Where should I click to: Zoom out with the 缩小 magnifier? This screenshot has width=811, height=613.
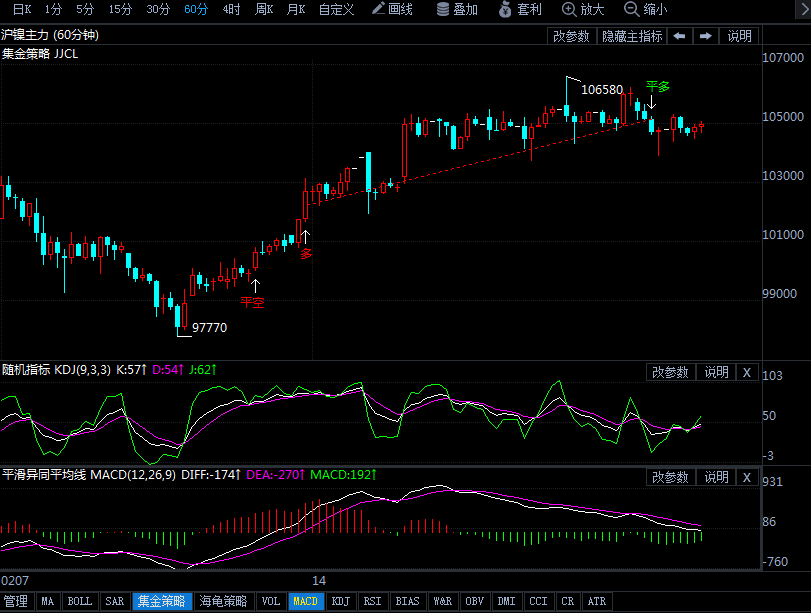coord(645,9)
